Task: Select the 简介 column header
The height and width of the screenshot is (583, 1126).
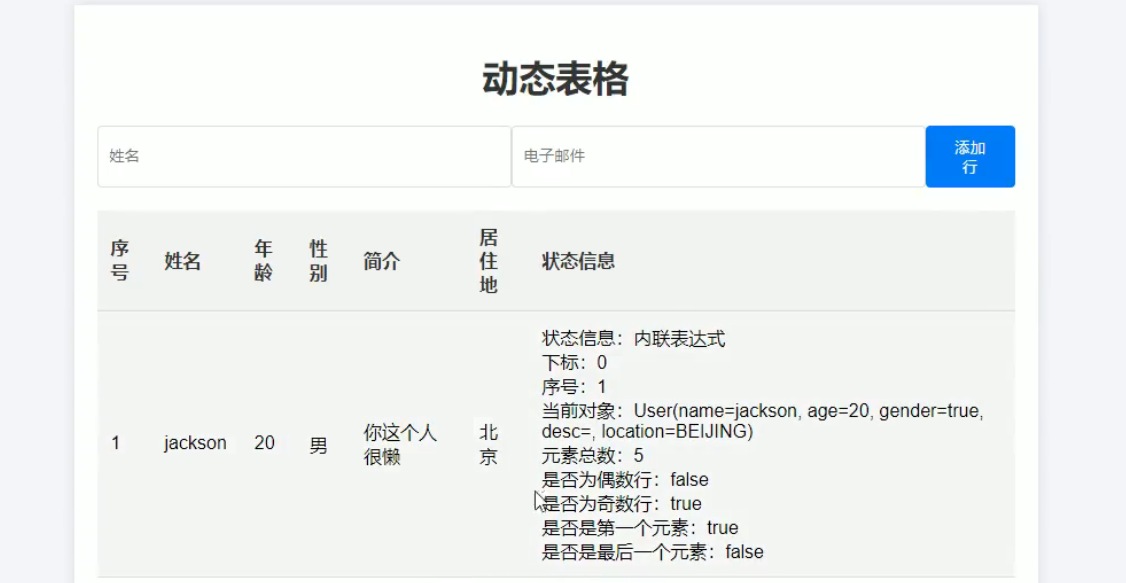Action: [381, 261]
